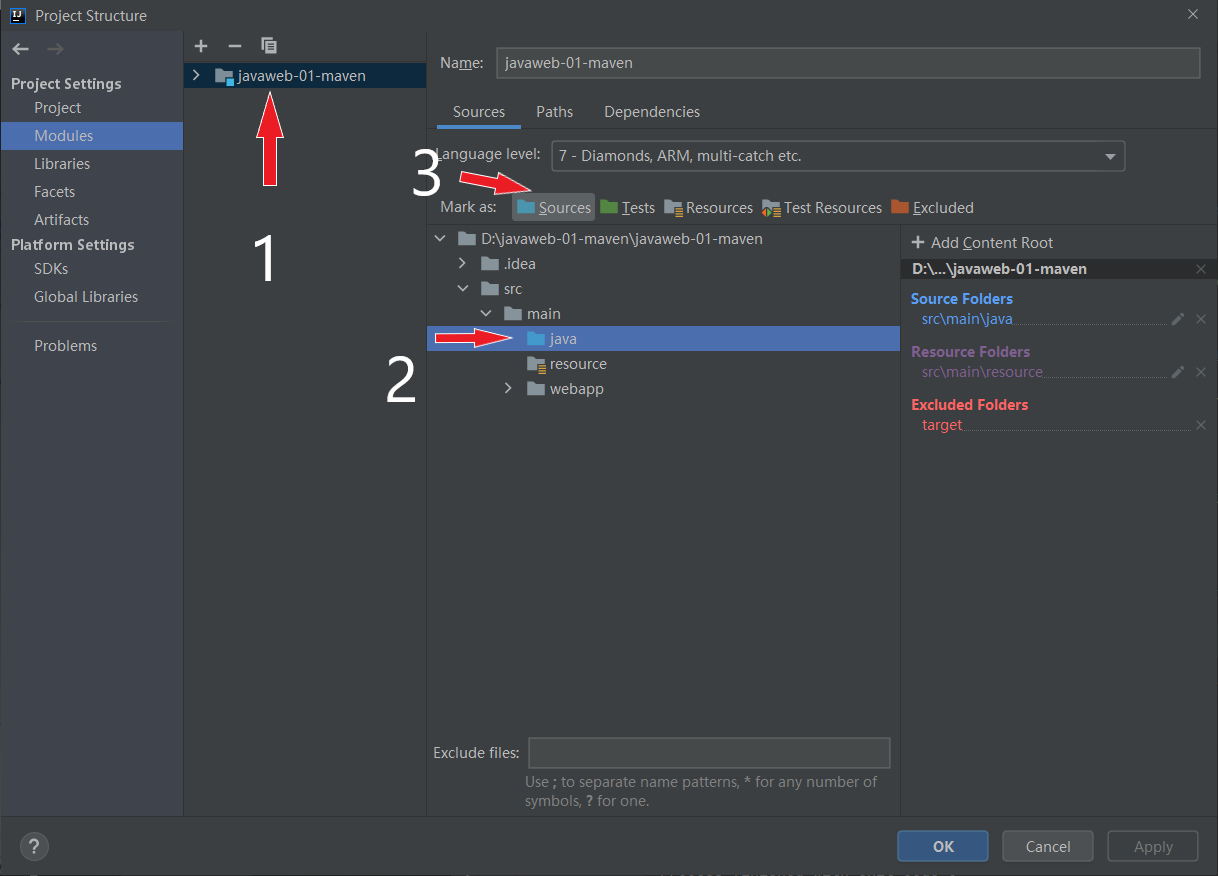Viewport: 1218px width, 876px height.
Task: Unmark src\main\java source folder with X
Action: (1201, 319)
